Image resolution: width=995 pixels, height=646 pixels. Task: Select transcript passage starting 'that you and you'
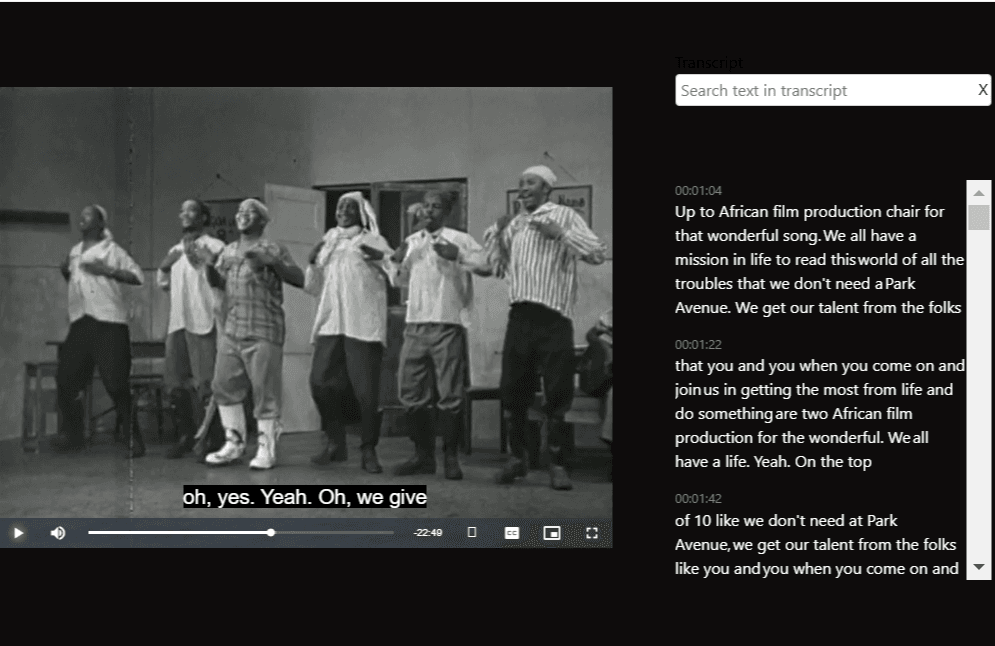pos(819,414)
